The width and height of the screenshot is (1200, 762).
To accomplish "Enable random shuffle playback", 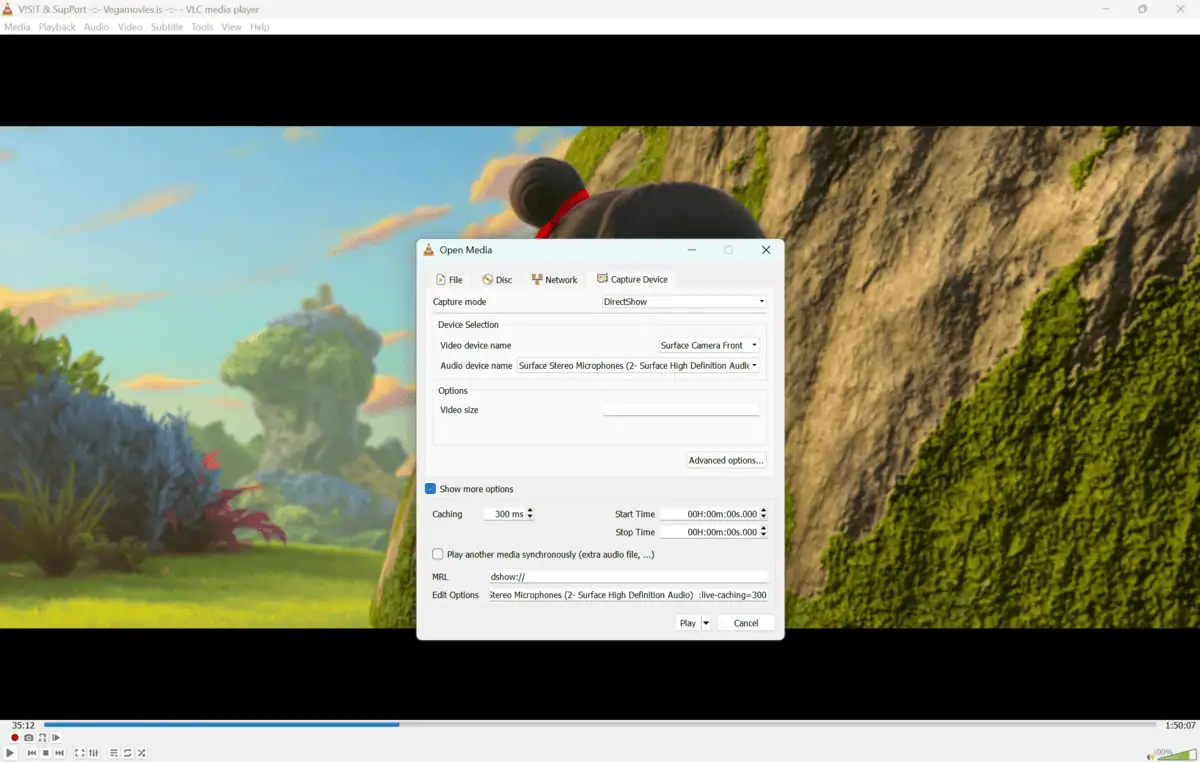I will 142,753.
